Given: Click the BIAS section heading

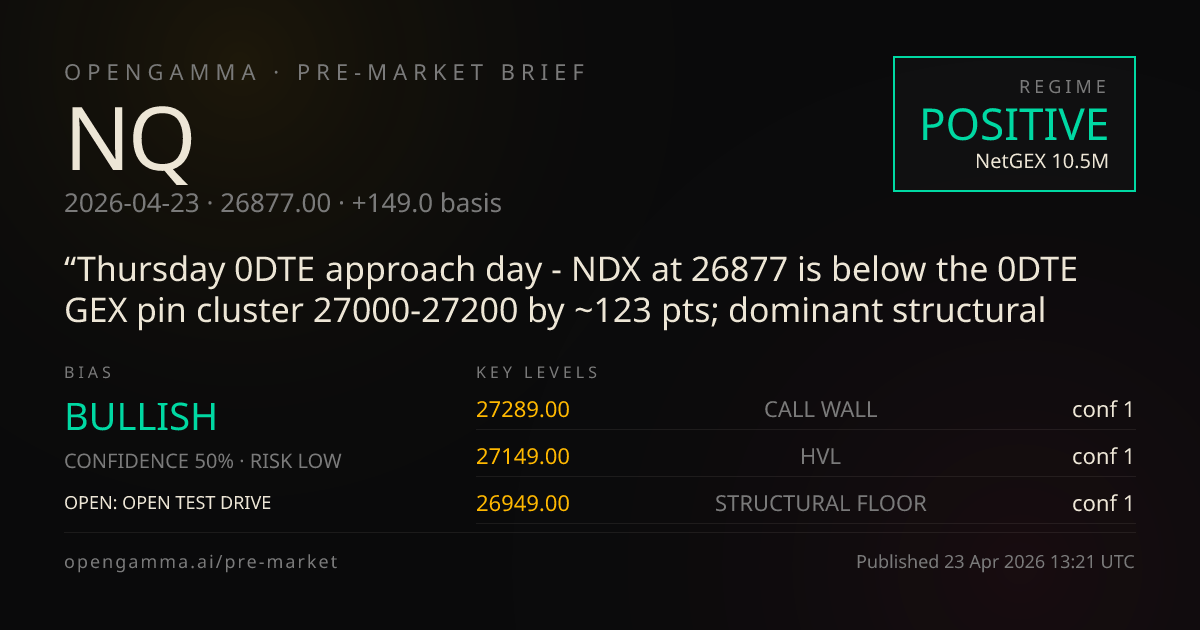Looking at the screenshot, I should pyautogui.click(x=89, y=373).
